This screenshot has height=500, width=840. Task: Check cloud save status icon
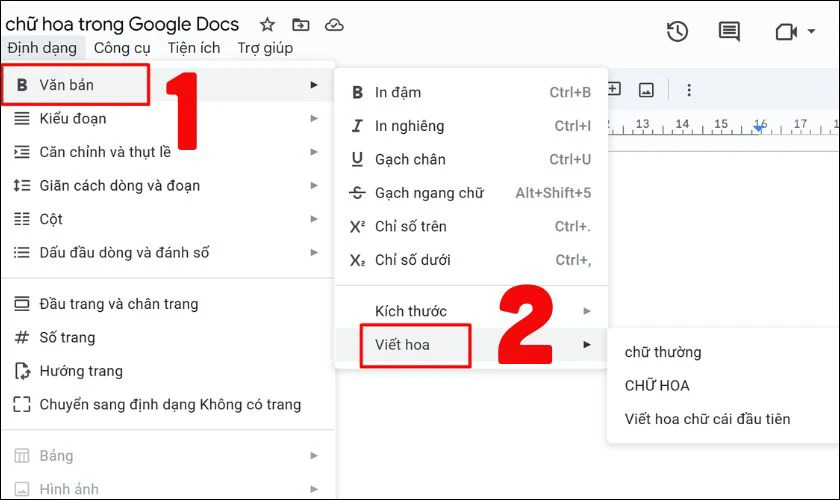[334, 25]
